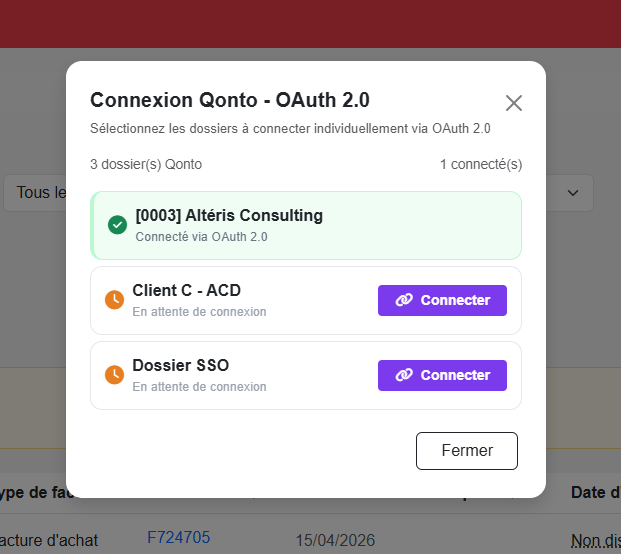Select the Client C - ACD dossier title
This screenshot has height=554, width=621.
187,291
